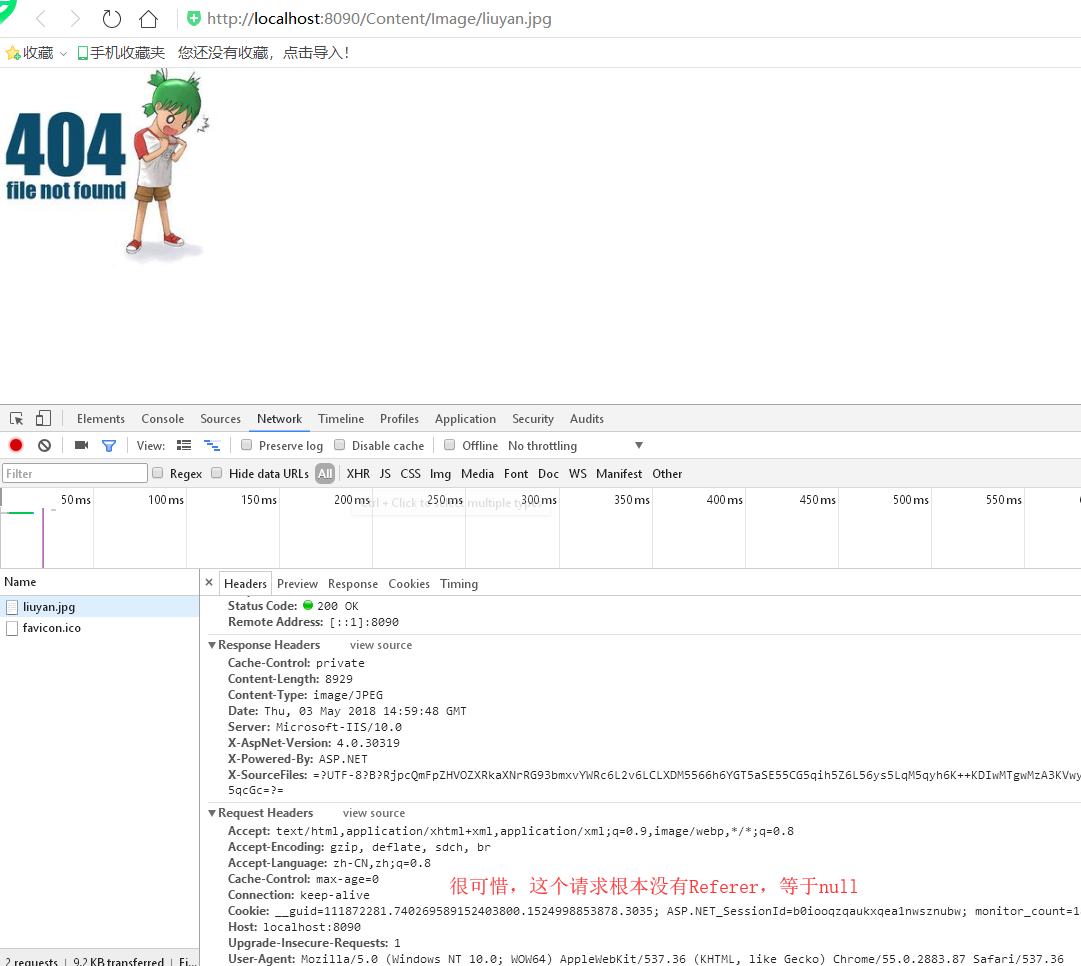Expand the 收藏 favorites dropdown arrow

tap(63, 54)
